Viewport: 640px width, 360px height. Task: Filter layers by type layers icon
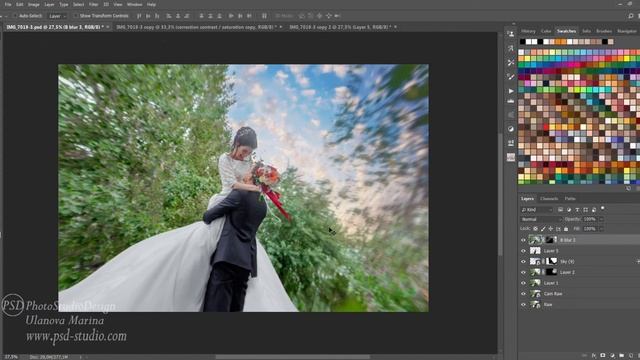(577, 210)
